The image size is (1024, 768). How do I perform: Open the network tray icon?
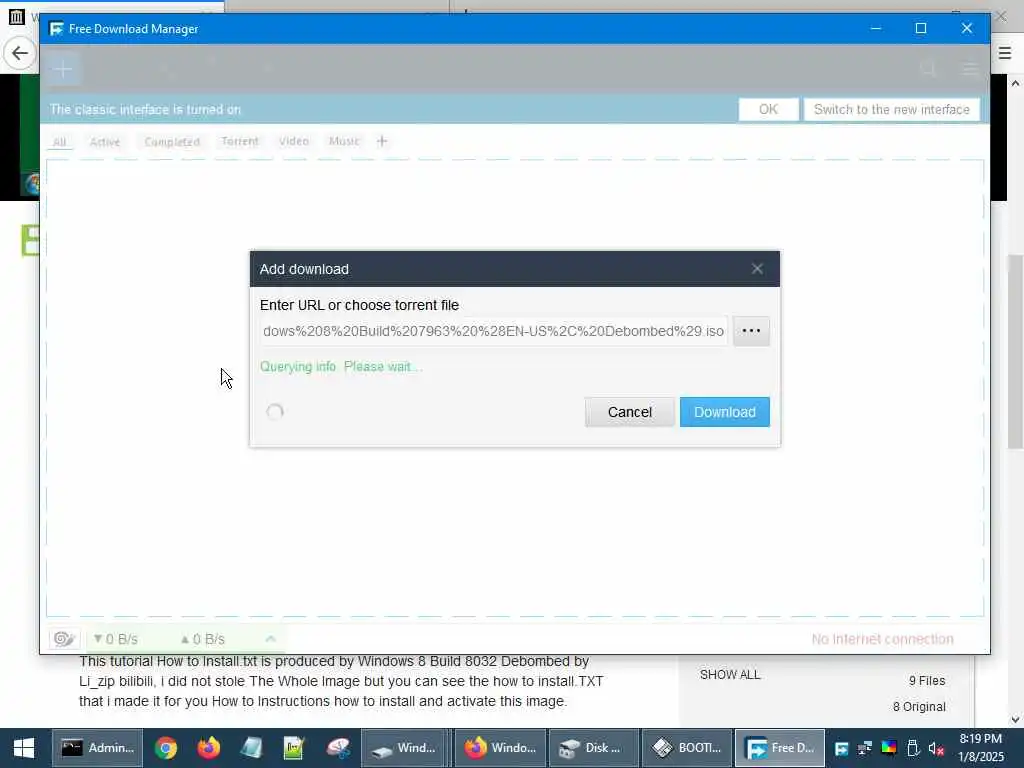[x=865, y=748]
